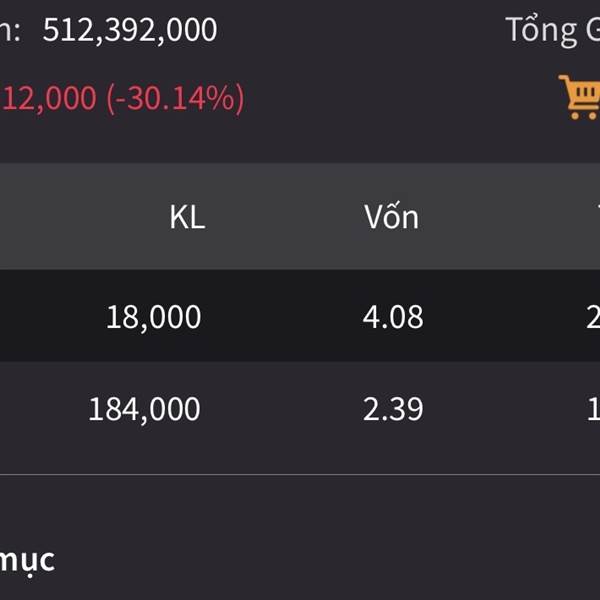Click the truncated value right of 4.08
Viewport: 600px width, 600px height.
(593, 317)
